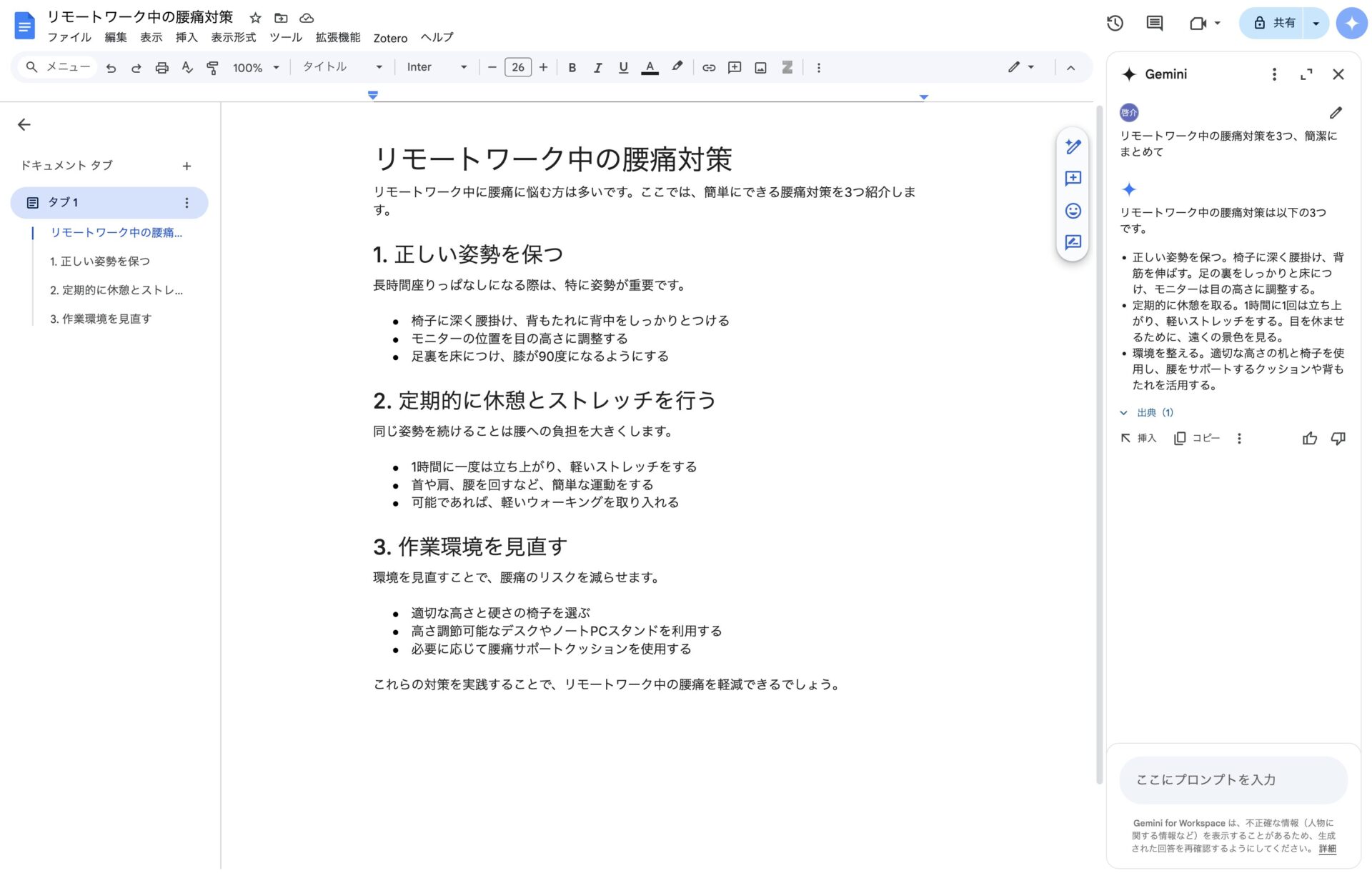Open the 挿入 menu
1372x873 pixels.
coord(186,38)
